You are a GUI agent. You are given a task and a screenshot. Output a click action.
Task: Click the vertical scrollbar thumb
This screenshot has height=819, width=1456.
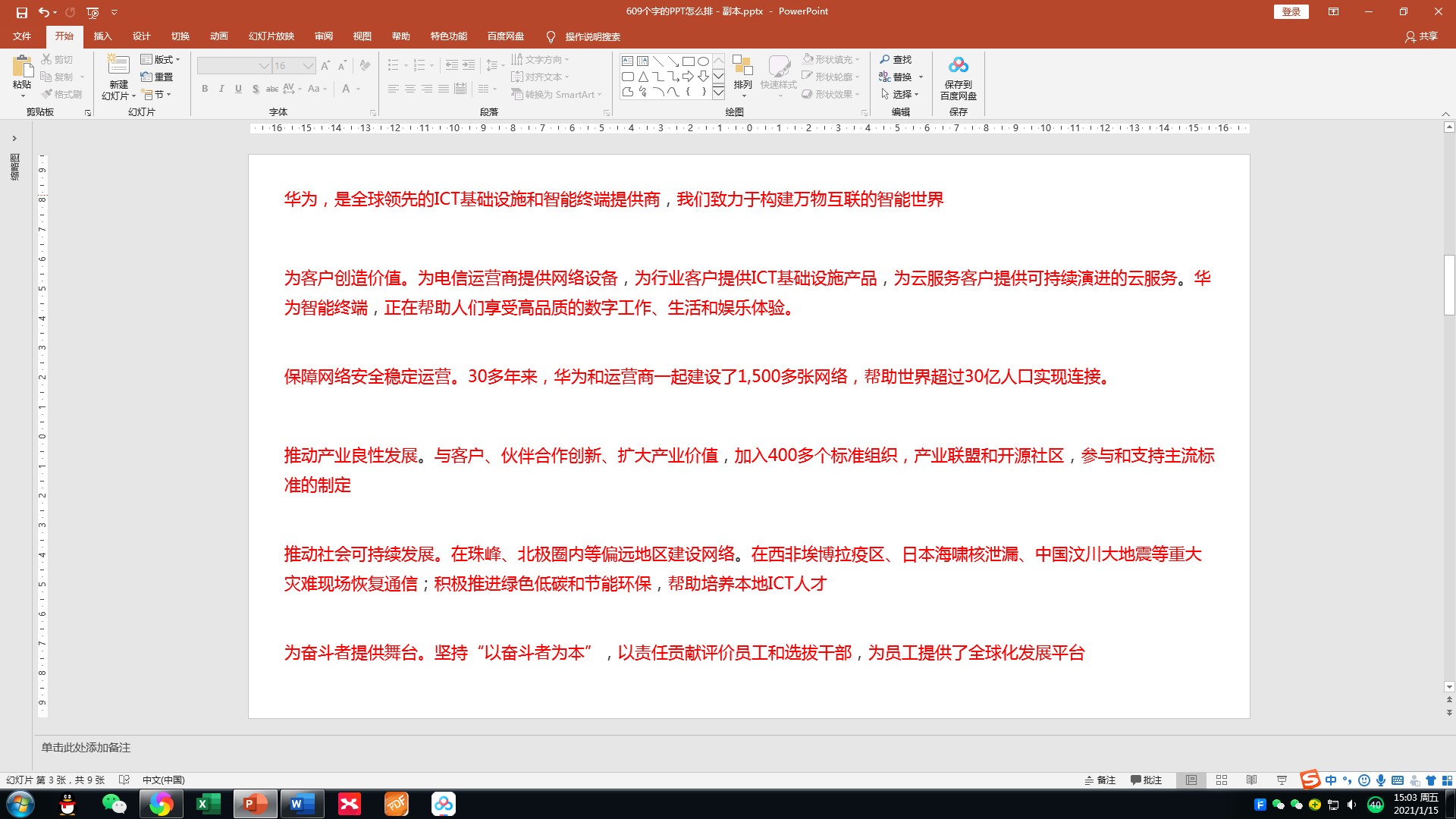click(1449, 285)
